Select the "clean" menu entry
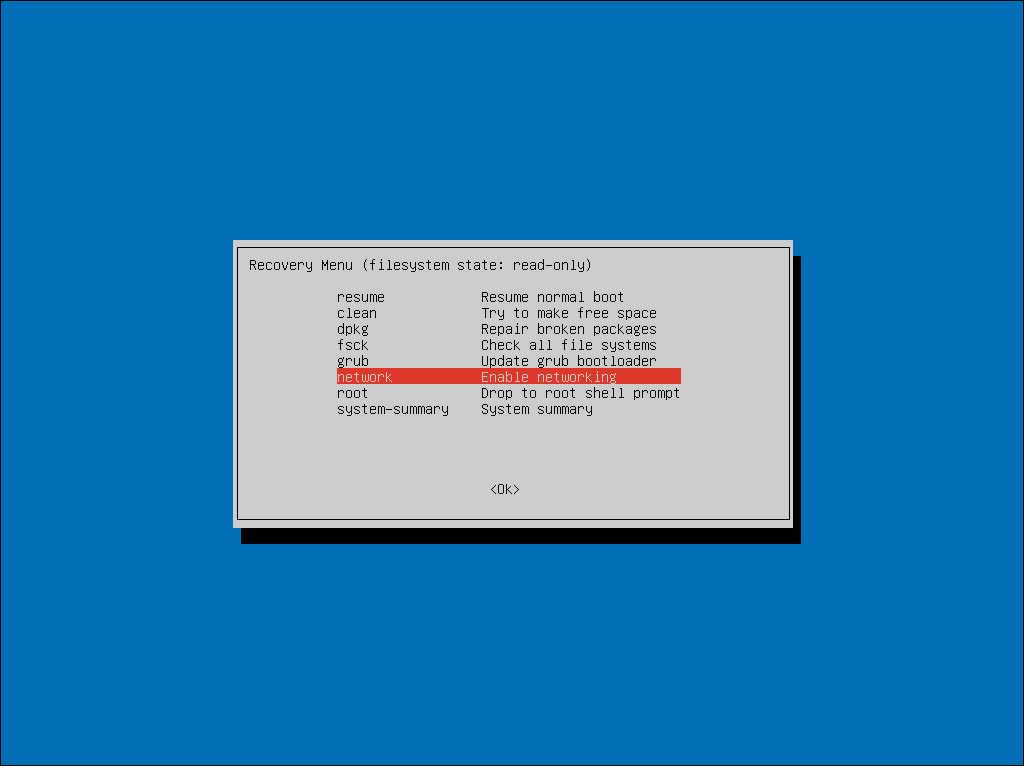 357,313
